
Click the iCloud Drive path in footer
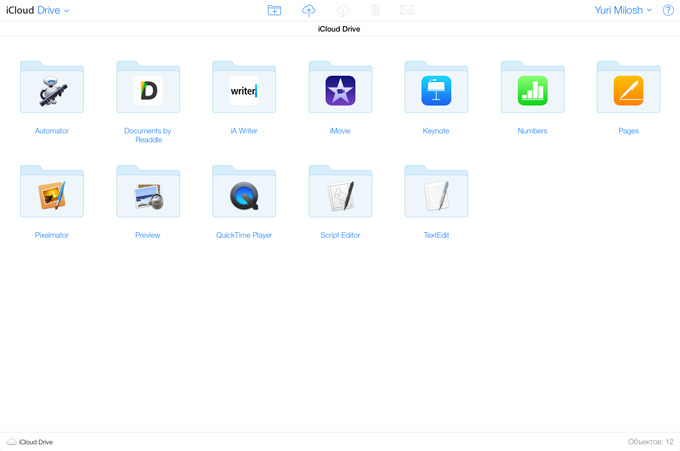pyautogui.click(x=30, y=442)
